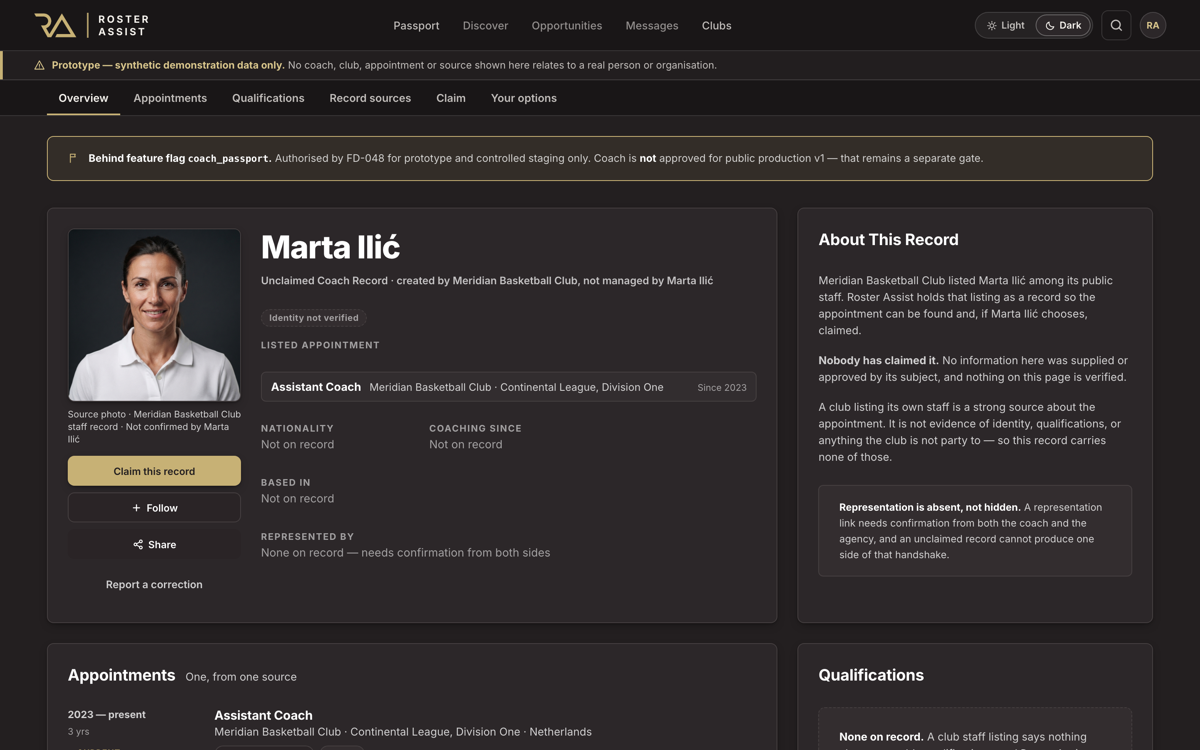Screen dimensions: 1200x750
Task: Switch to the Qualifications tab
Action: [x=268, y=98]
